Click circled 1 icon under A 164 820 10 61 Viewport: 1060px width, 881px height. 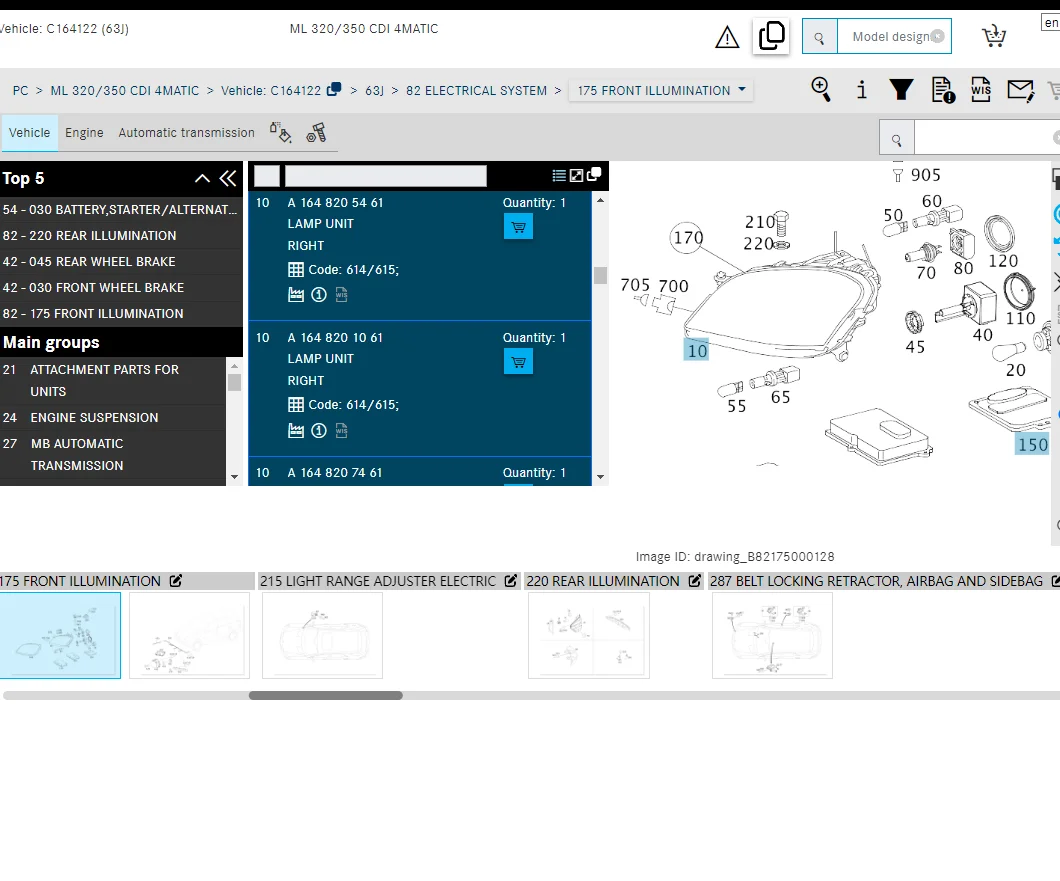318,431
